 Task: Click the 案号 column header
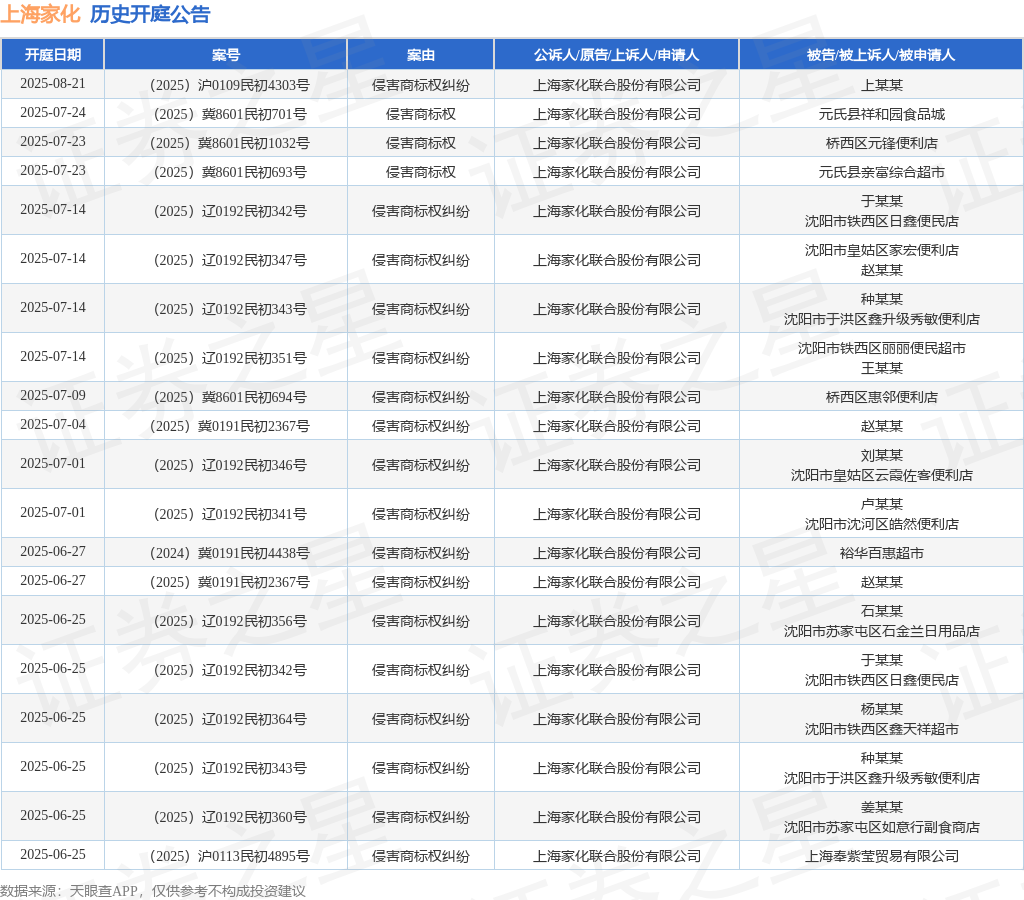pos(225,55)
